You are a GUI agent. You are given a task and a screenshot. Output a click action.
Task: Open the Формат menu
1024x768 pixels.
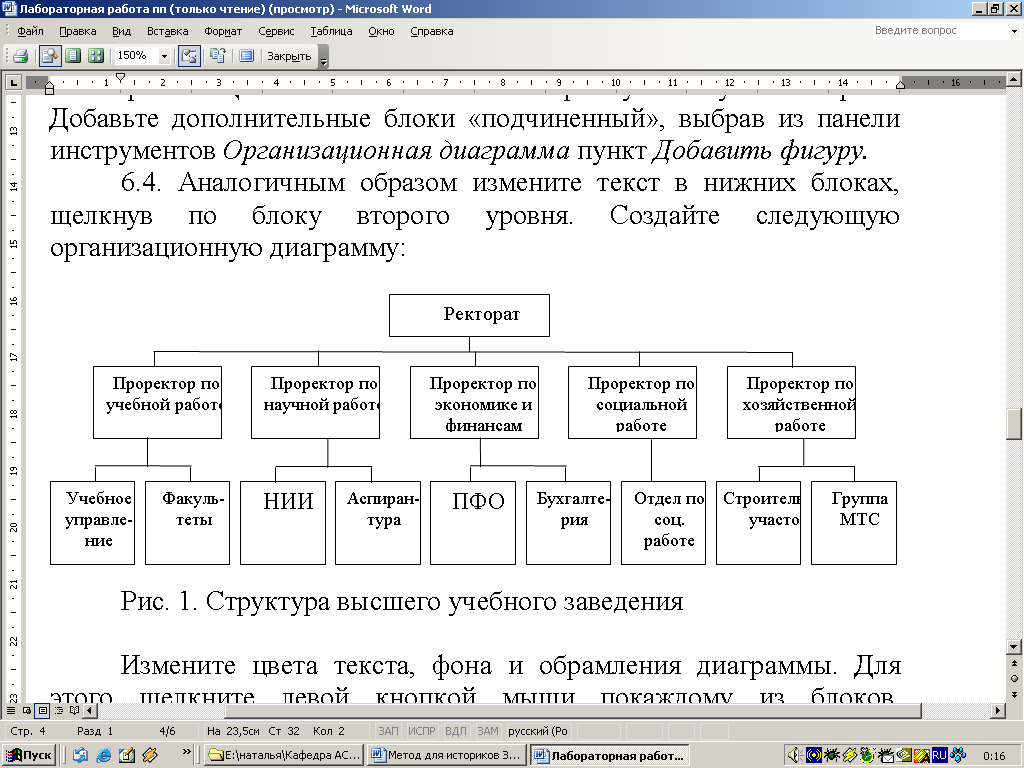223,31
